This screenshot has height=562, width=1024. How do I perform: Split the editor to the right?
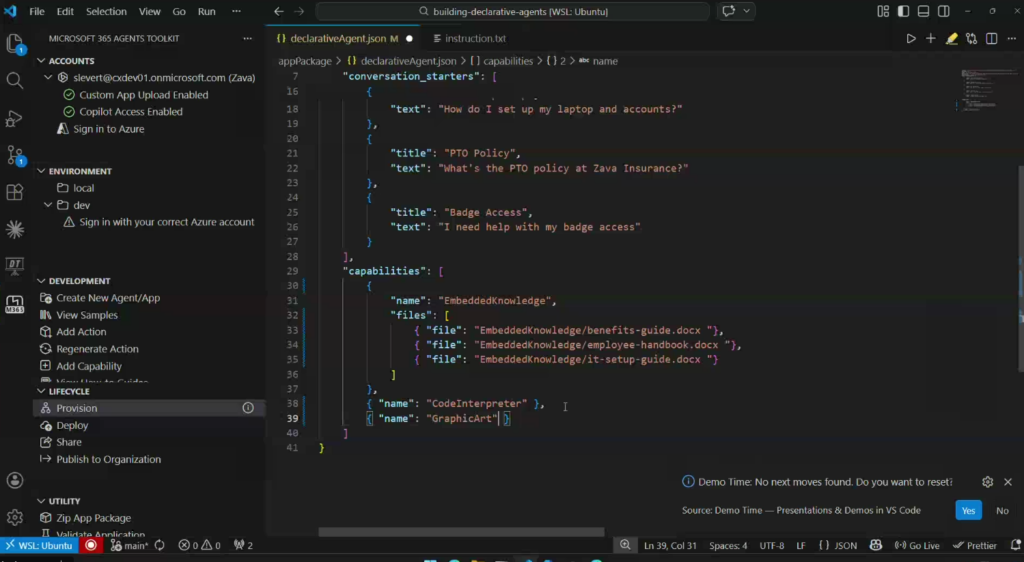click(991, 39)
